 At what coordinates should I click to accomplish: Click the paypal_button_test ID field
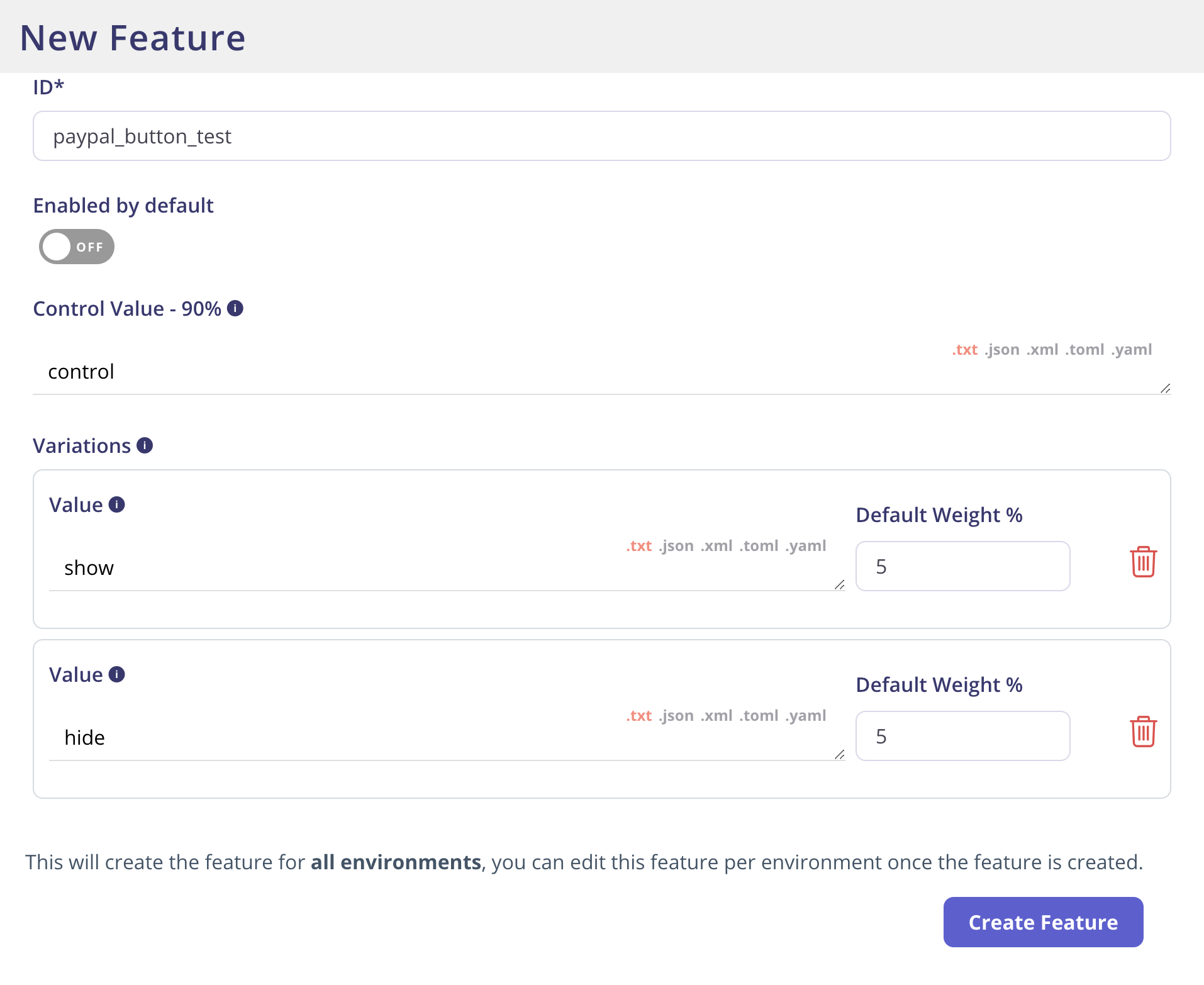click(601, 136)
